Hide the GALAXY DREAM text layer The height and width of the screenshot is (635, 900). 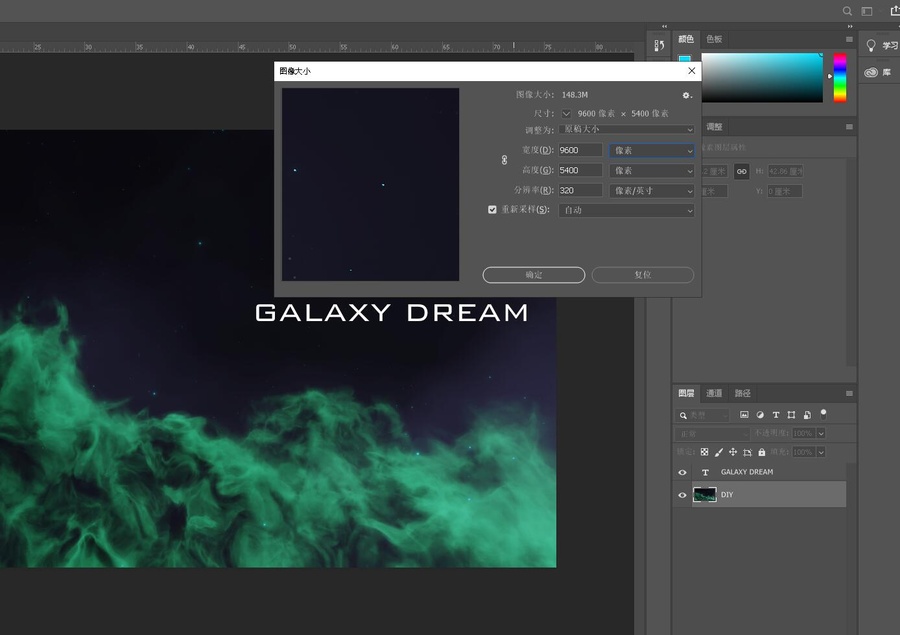682,473
